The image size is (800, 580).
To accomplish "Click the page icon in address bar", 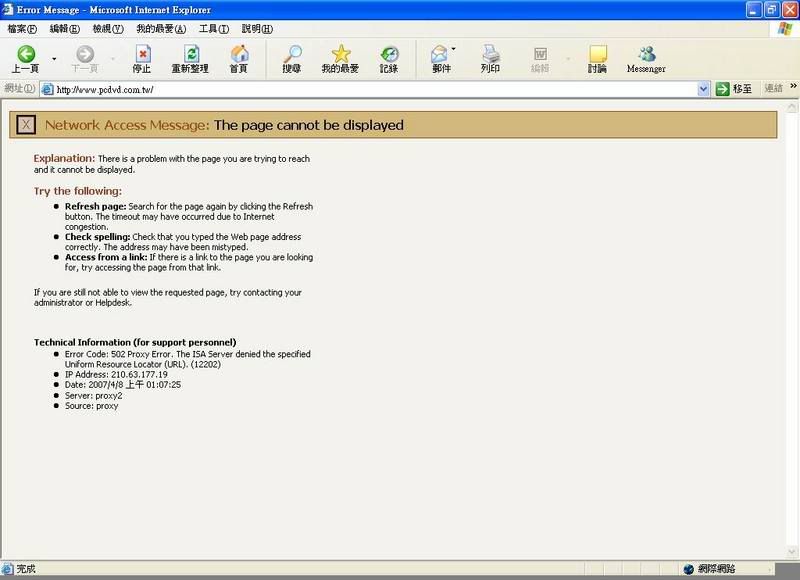I will (x=47, y=89).
